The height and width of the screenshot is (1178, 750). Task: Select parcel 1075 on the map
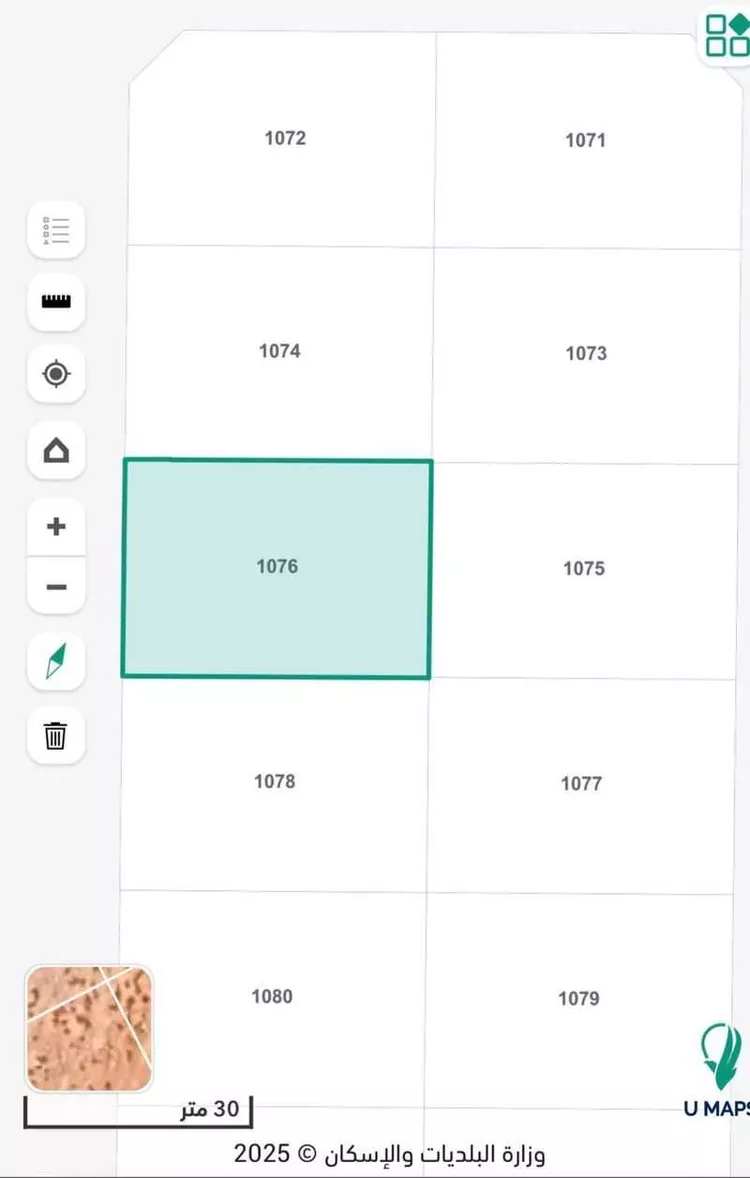point(583,569)
